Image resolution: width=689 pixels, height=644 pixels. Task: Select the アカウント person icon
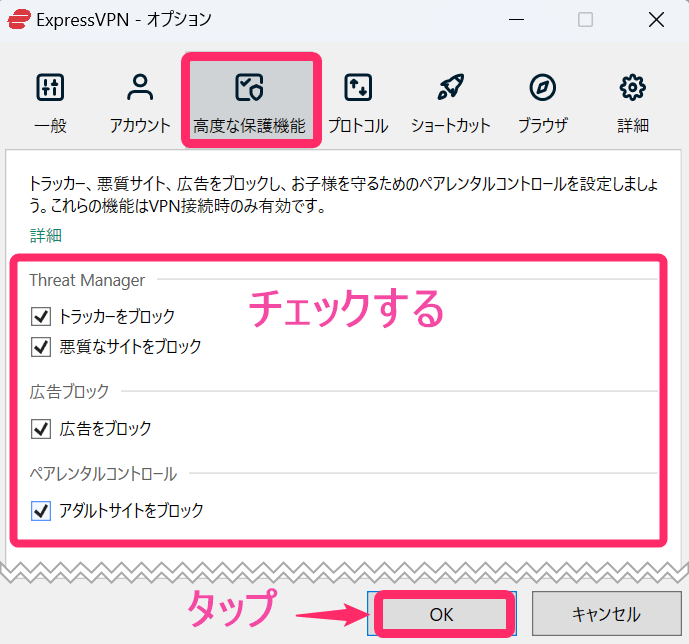coord(140,87)
